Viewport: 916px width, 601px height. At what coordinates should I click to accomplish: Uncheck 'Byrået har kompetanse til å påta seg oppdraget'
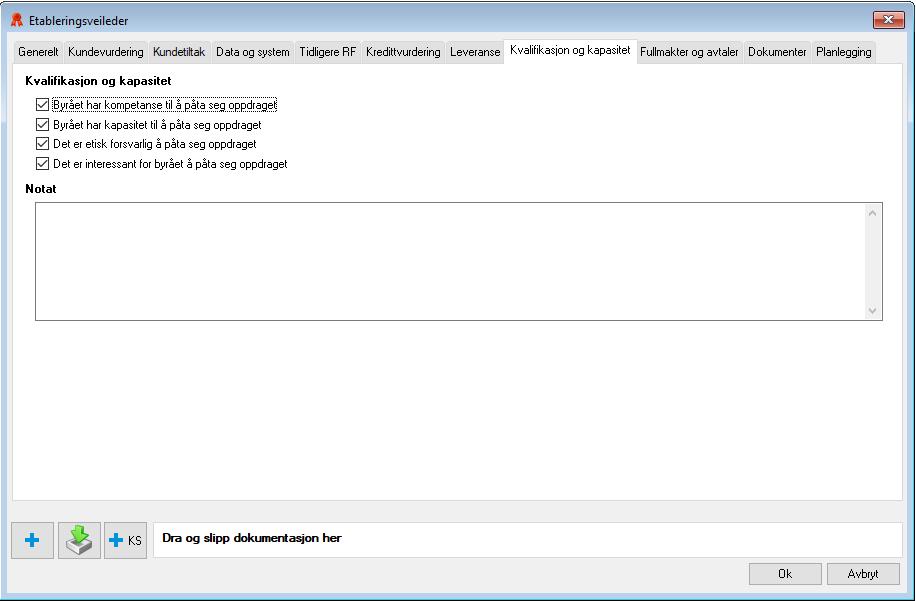(x=42, y=105)
